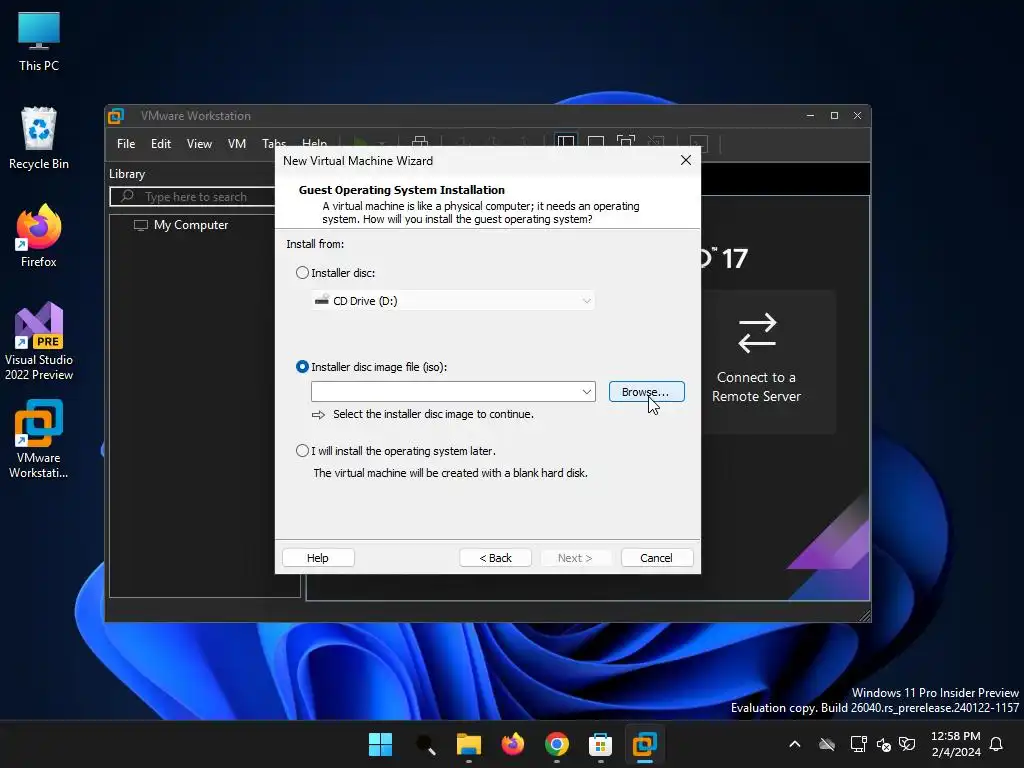Viewport: 1024px width, 768px height.
Task: Click the Browse... button
Action: pyautogui.click(x=647, y=392)
